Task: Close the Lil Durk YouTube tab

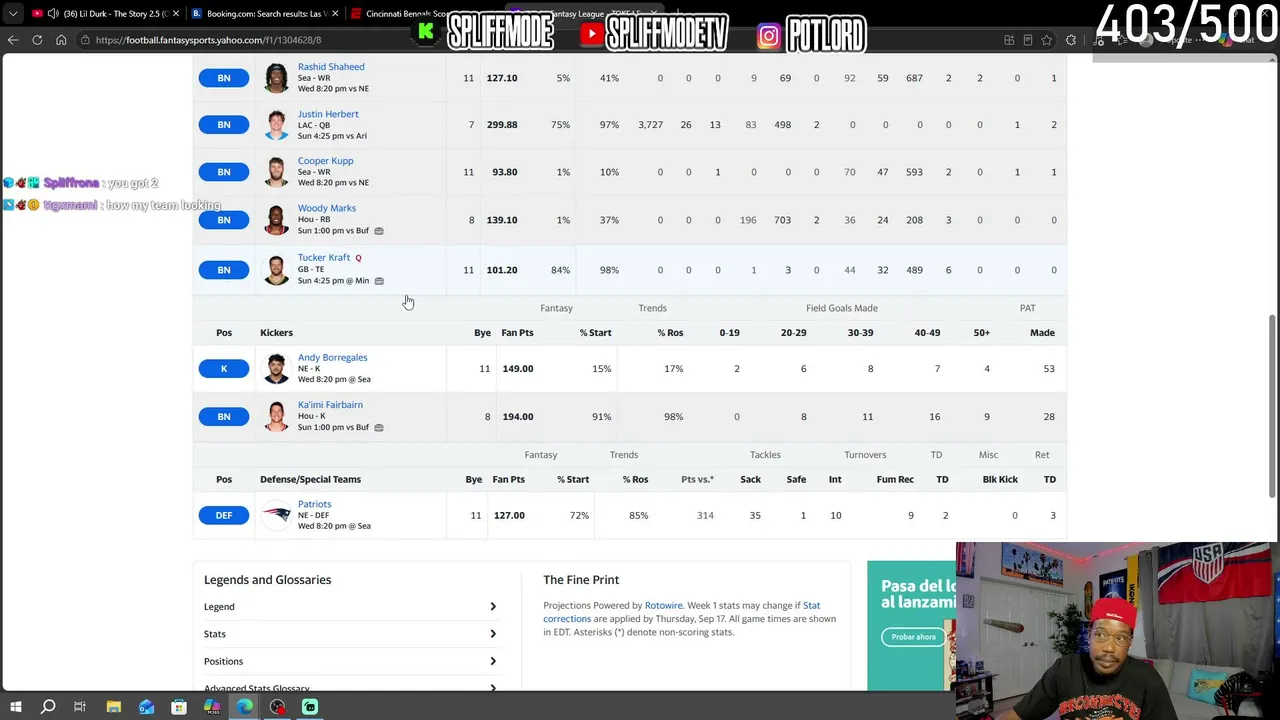Action: (x=176, y=14)
